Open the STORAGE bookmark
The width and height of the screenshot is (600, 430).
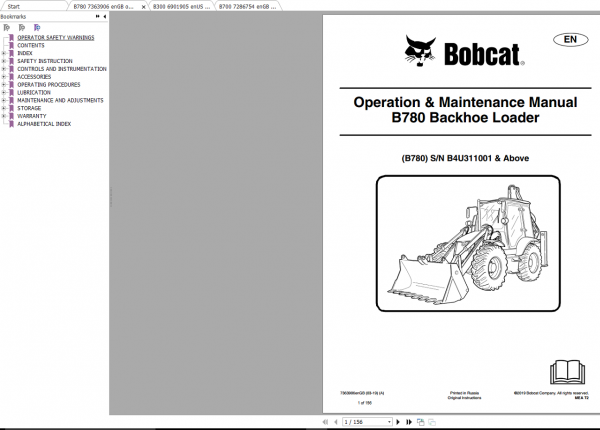pos(29,108)
